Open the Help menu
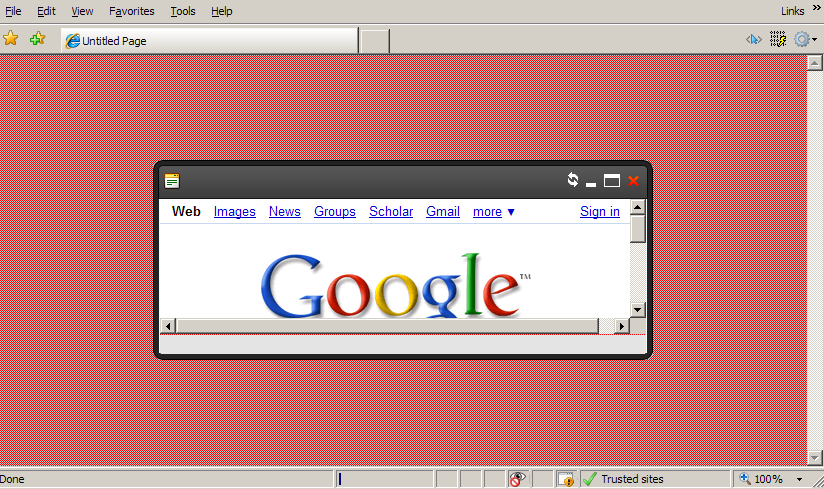824x489 pixels. point(222,11)
